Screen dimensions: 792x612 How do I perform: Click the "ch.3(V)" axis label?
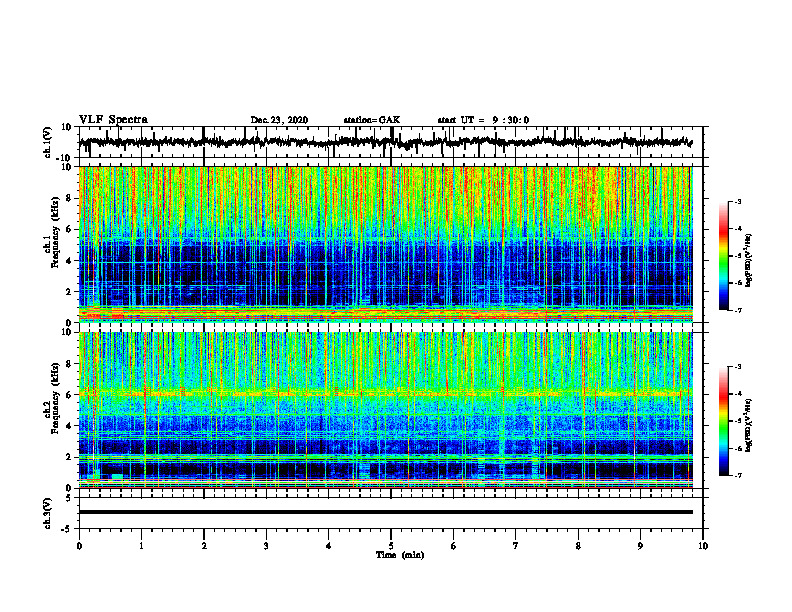48,513
